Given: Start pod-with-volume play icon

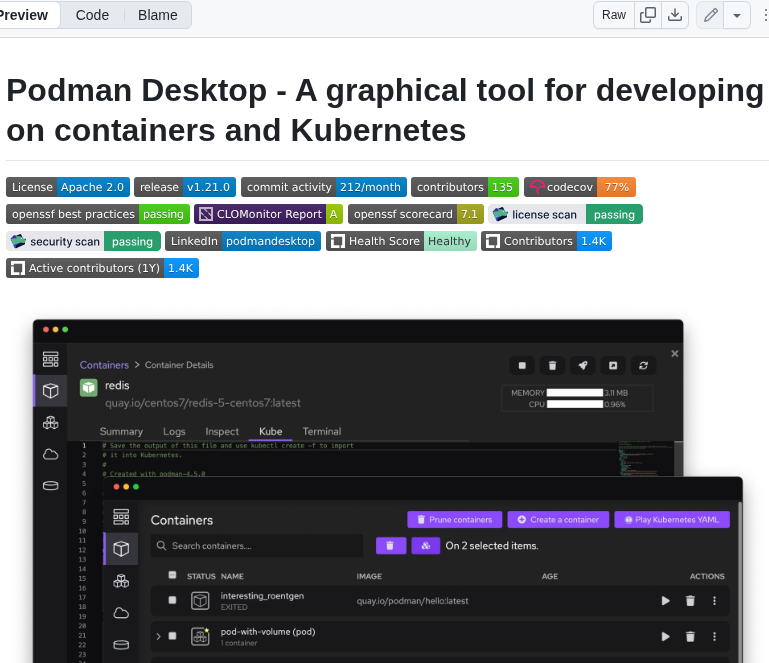Looking at the screenshot, I should (x=666, y=637).
